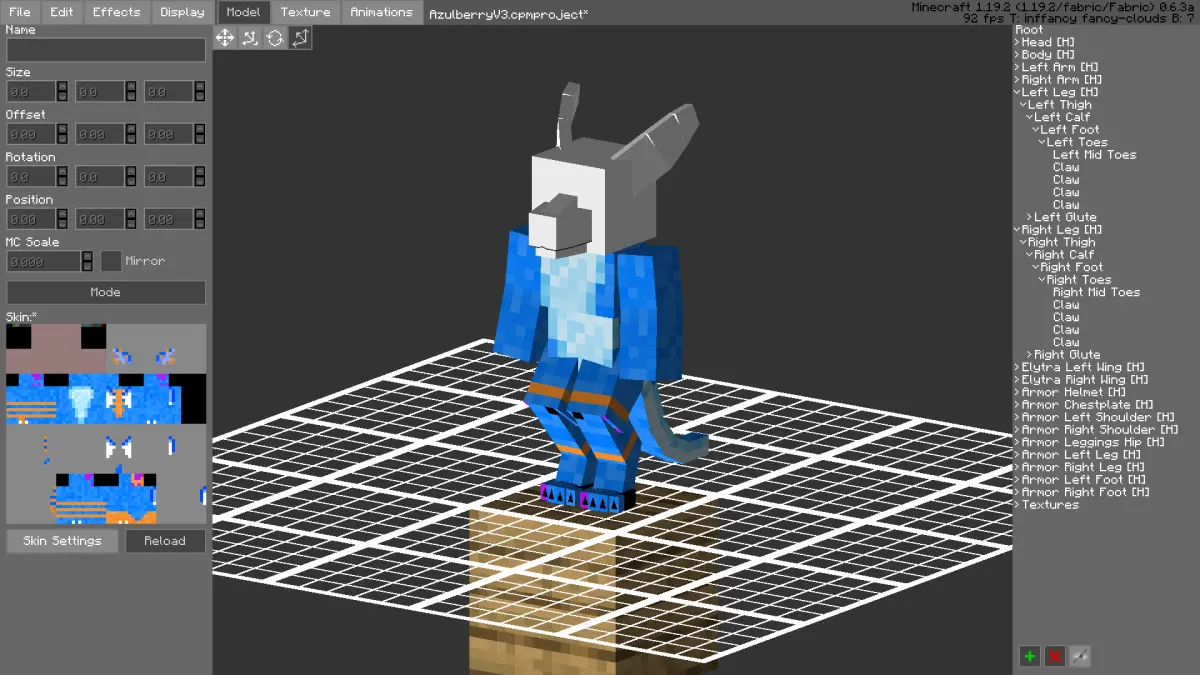Collapse the Right Toes node
Viewport: 1200px width, 675px height.
point(1042,280)
